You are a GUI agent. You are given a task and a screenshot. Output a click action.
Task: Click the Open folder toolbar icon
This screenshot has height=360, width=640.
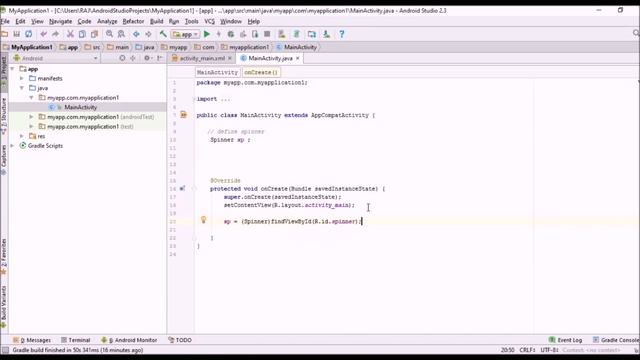[4, 34]
